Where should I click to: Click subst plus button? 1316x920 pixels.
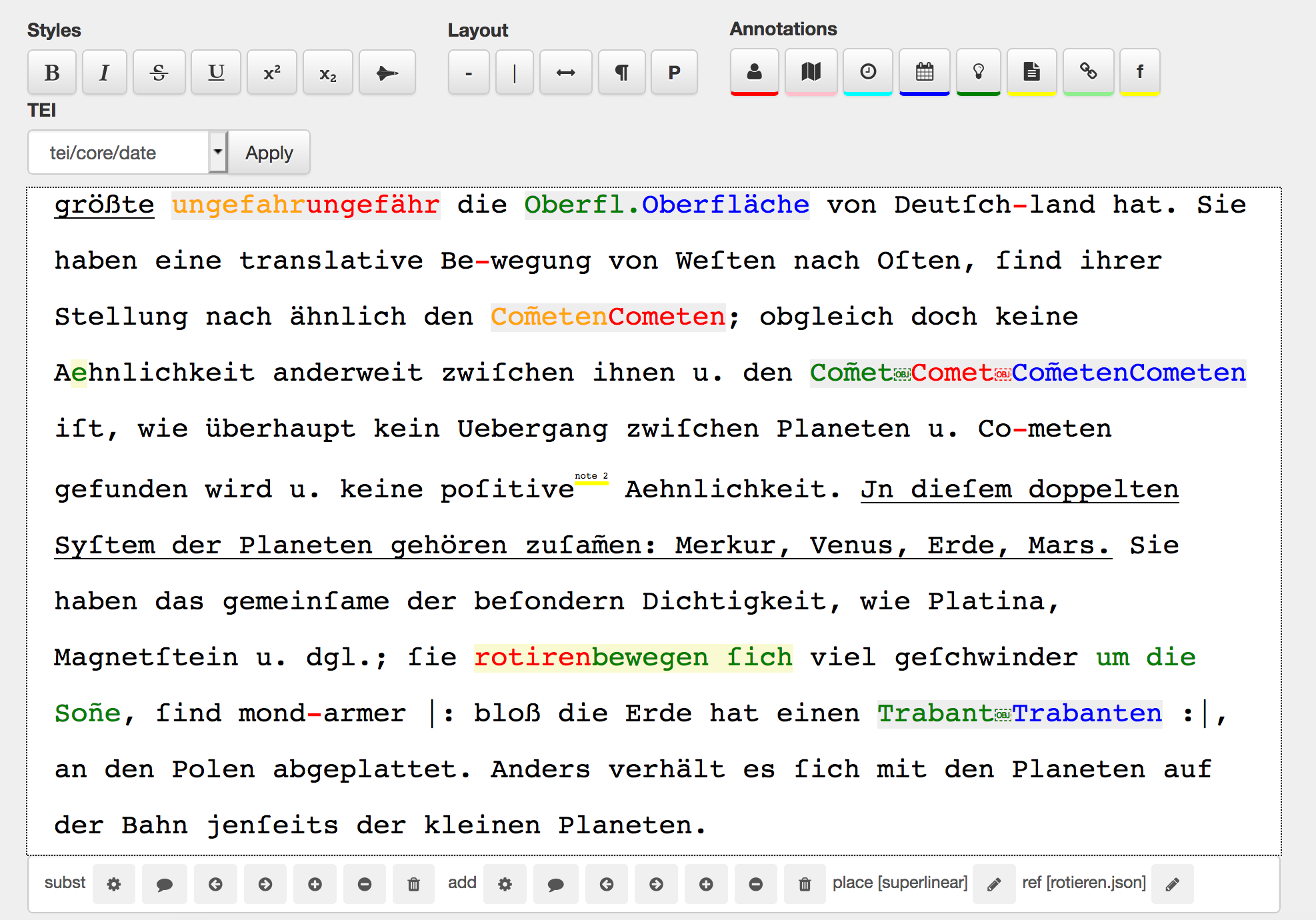tap(315, 884)
